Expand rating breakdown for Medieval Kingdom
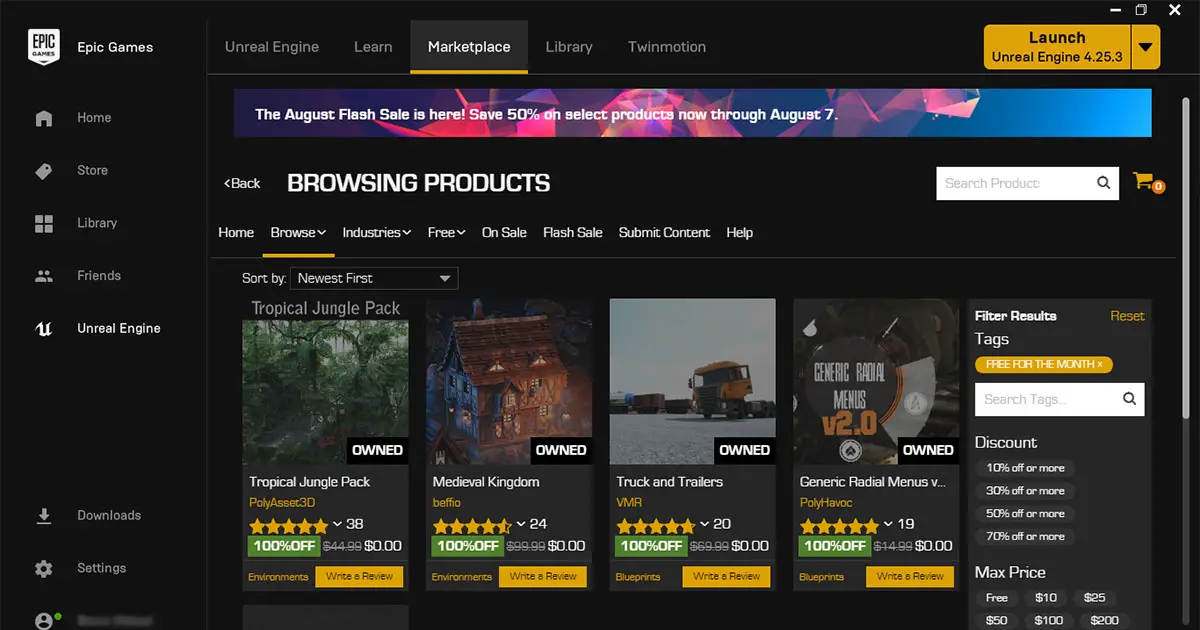The width and height of the screenshot is (1200, 630). click(521, 524)
